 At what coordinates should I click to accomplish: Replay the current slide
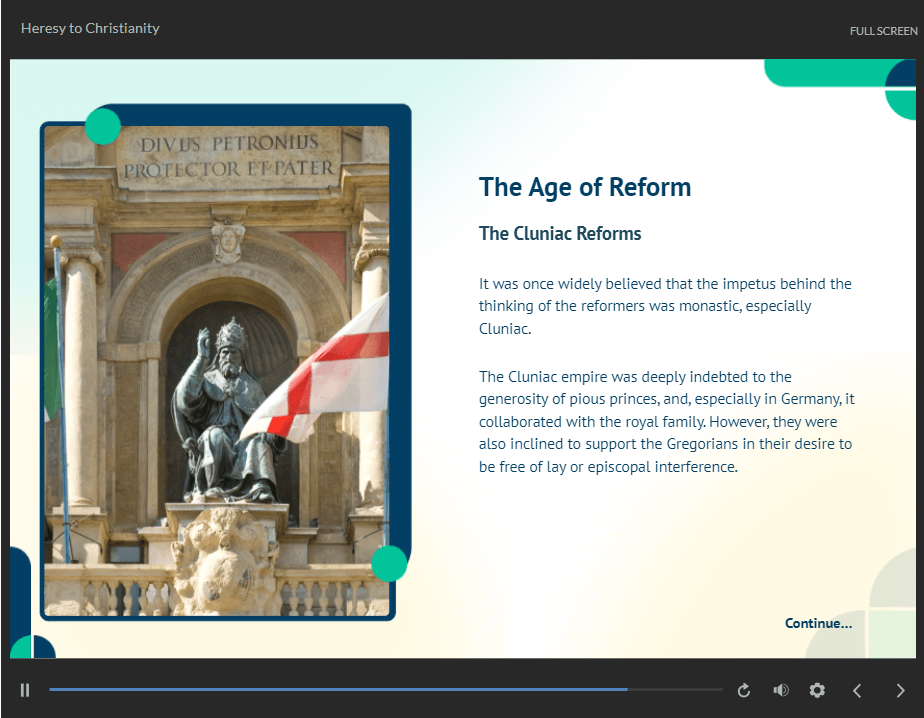coord(744,690)
